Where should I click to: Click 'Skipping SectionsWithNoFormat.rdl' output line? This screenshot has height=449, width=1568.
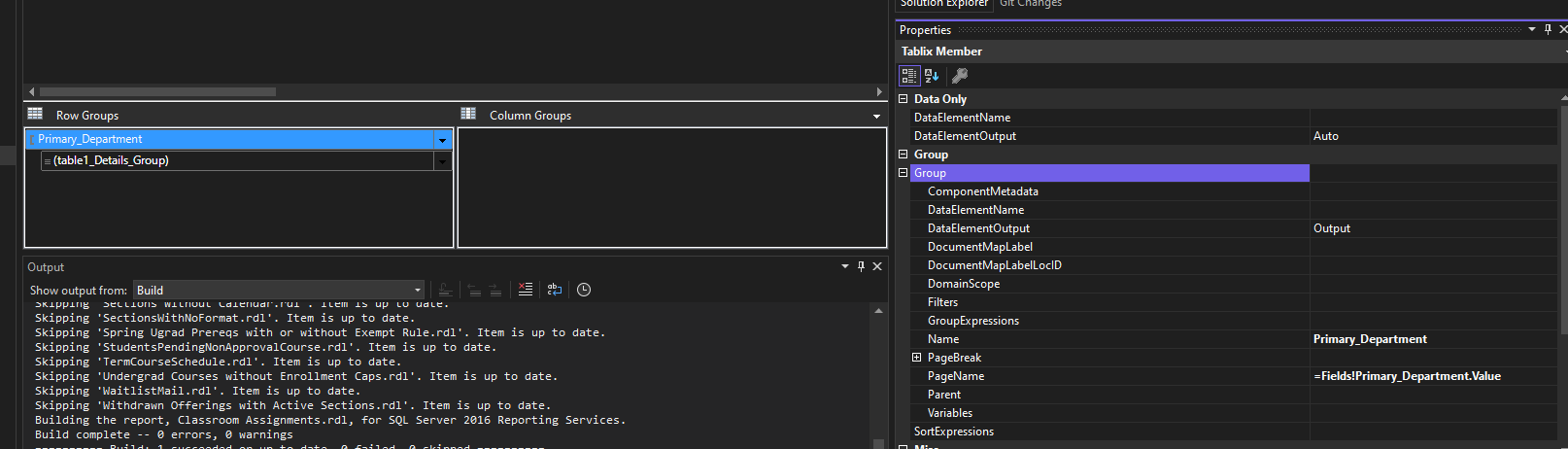[x=224, y=318]
